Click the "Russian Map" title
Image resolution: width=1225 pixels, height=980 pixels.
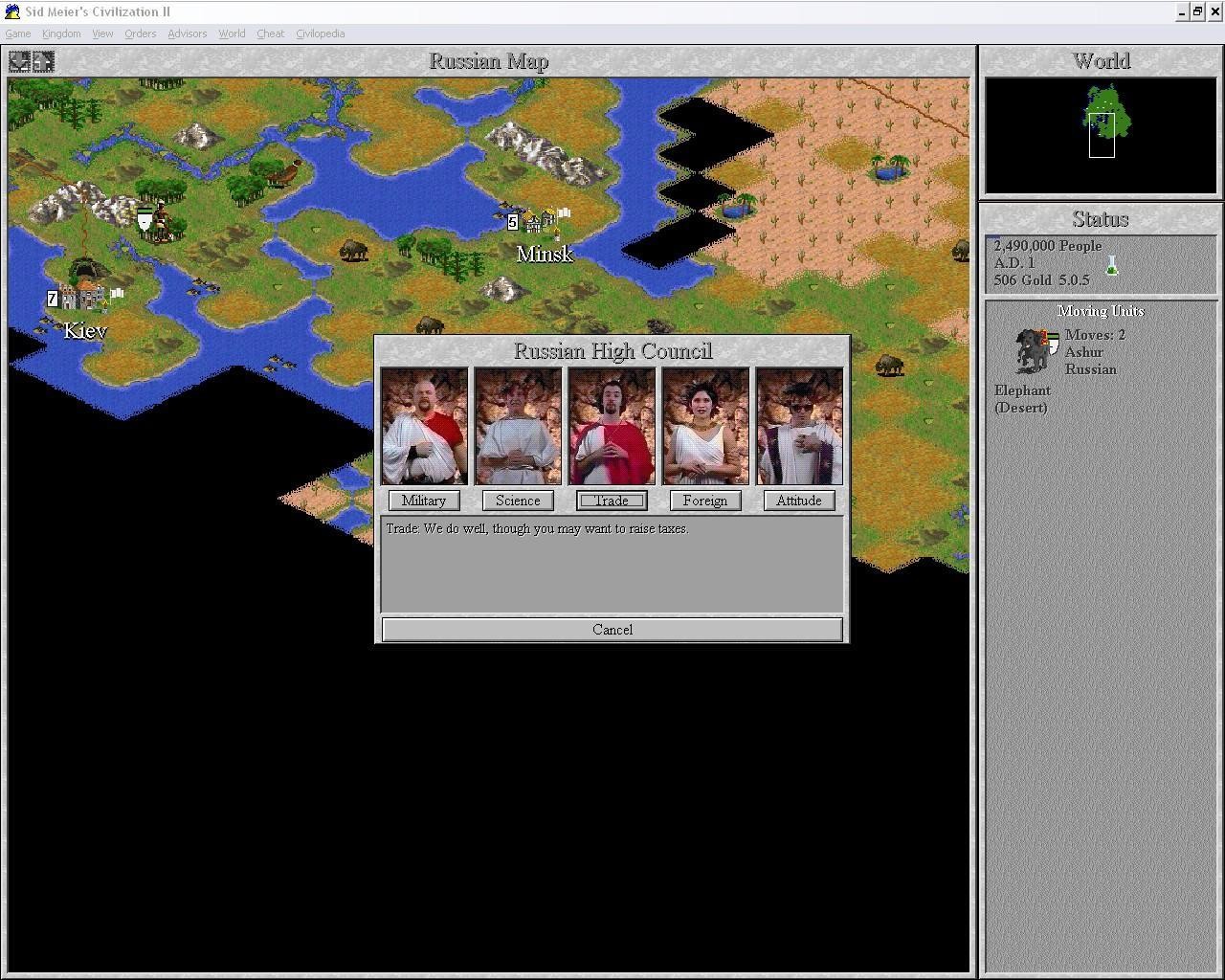489,61
